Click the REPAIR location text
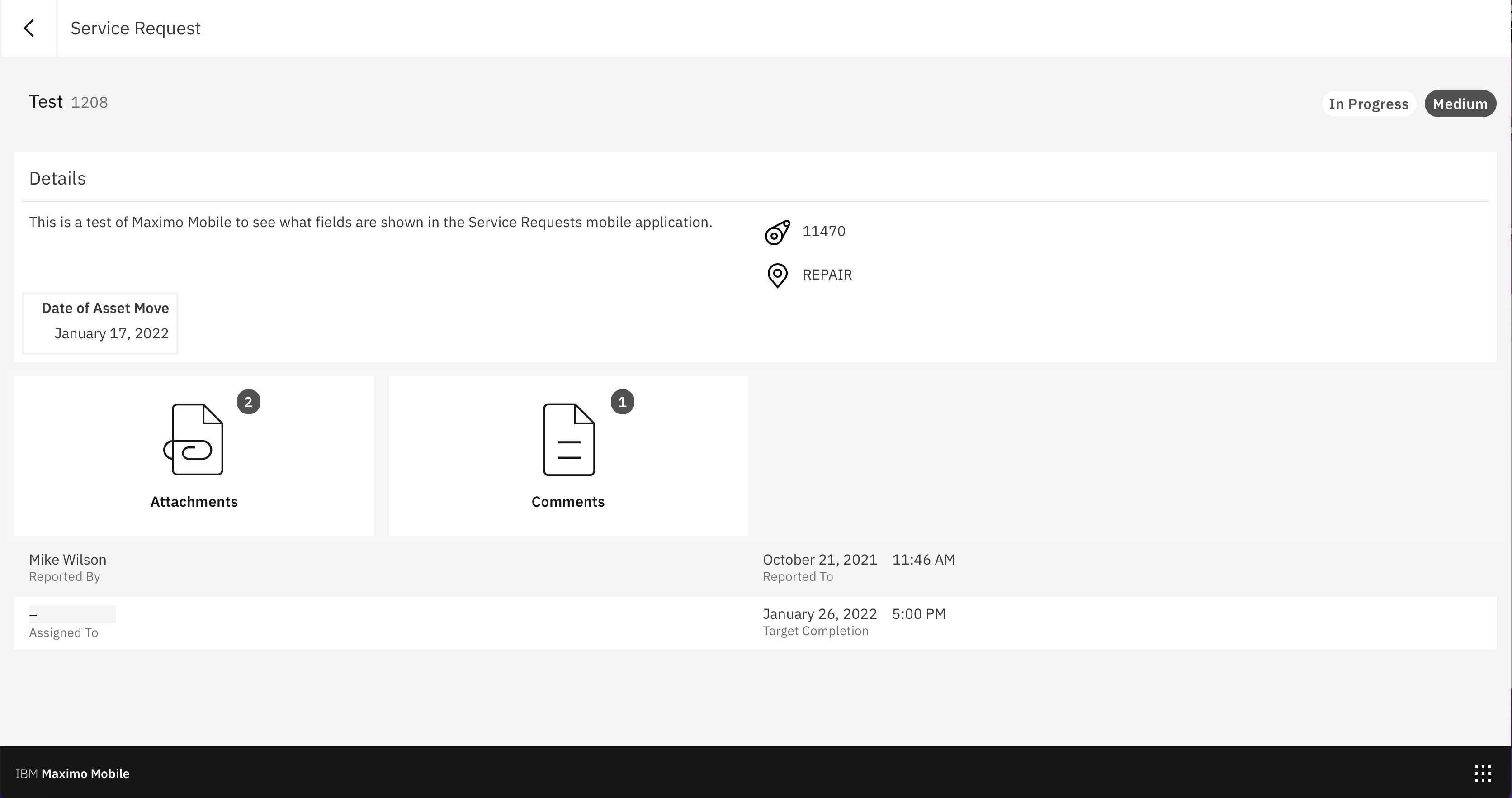This screenshot has height=798, width=1512. tap(827, 275)
